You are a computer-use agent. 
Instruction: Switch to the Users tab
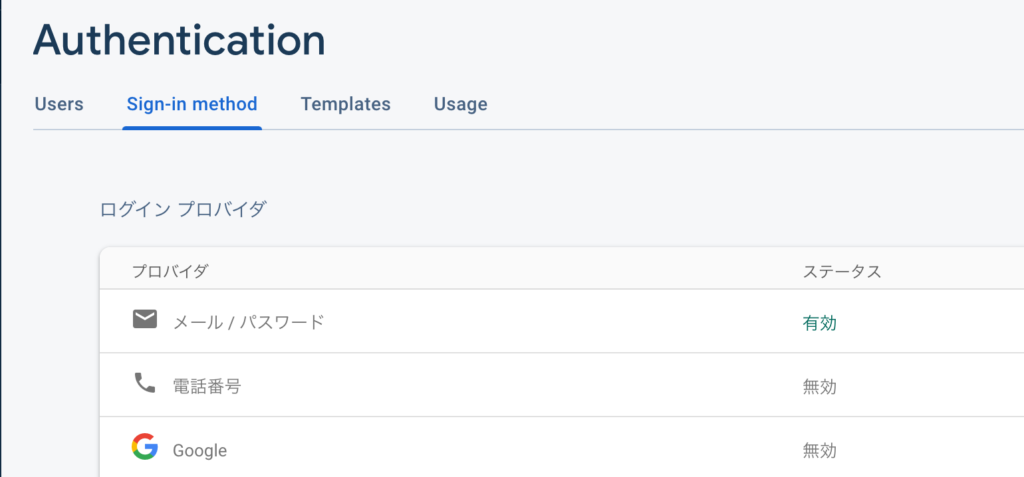pos(59,105)
